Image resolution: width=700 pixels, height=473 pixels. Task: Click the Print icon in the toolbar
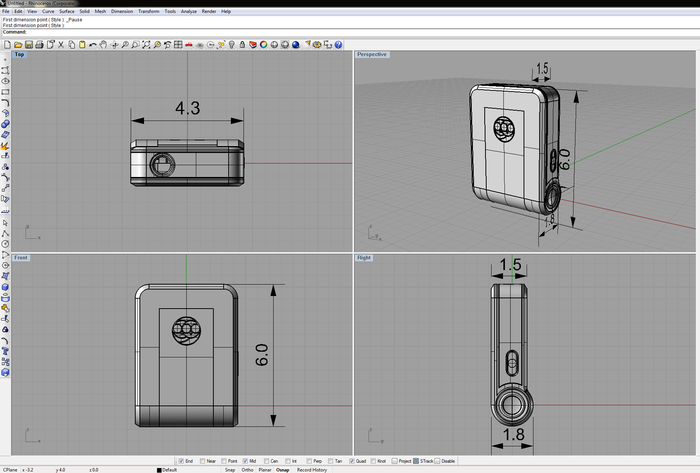point(39,45)
